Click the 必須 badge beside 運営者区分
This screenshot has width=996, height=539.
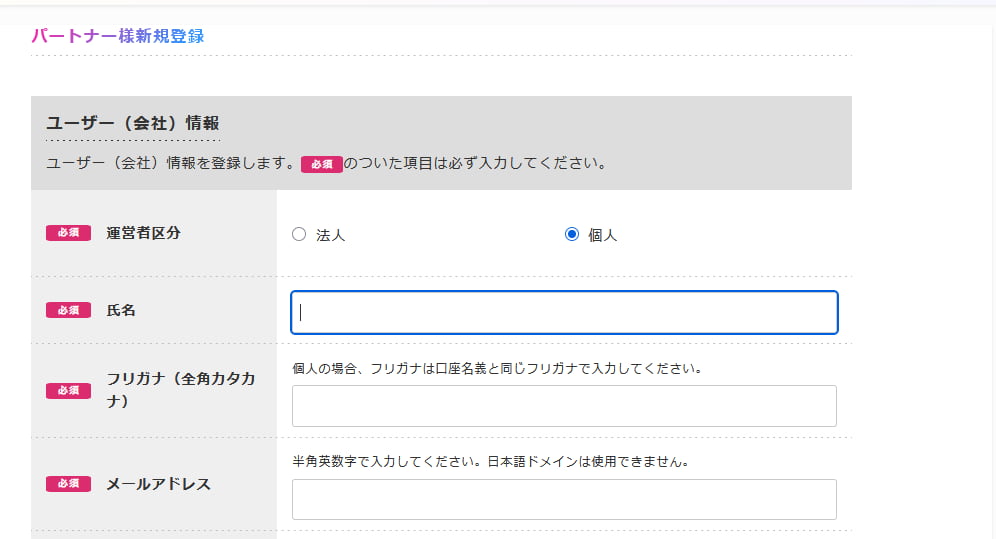pos(68,233)
